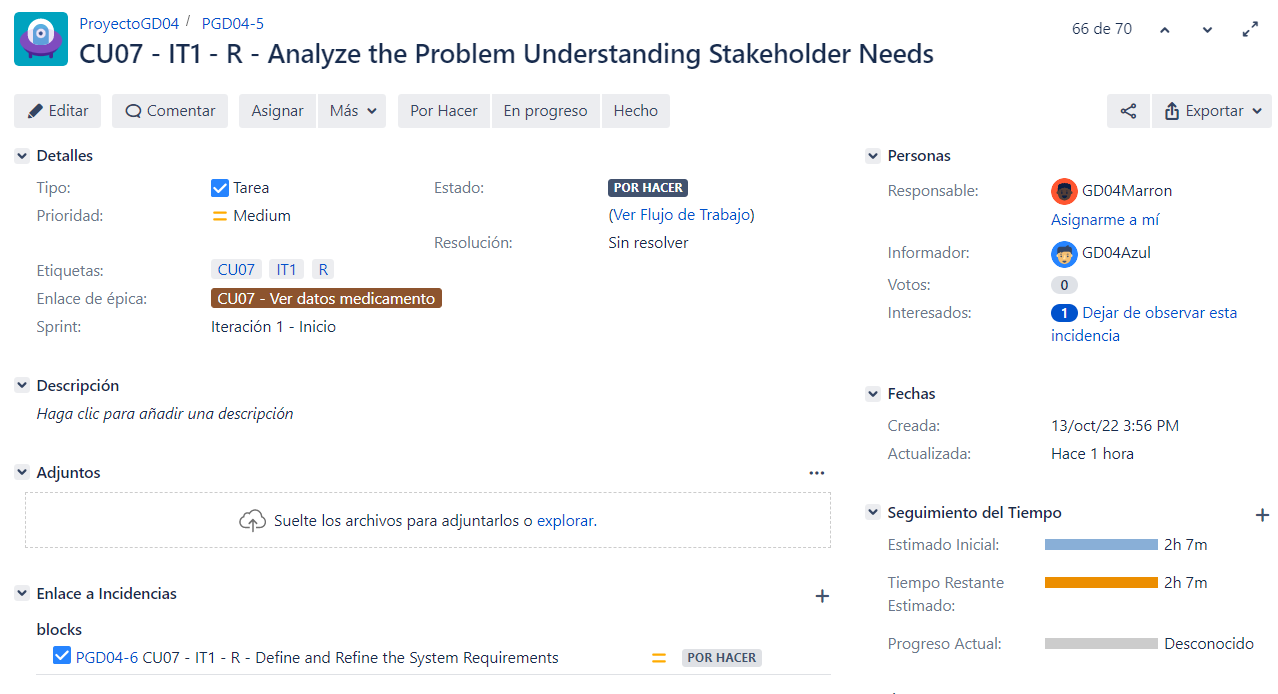Click the ProyectoGD04 project avatar

(x=41, y=39)
